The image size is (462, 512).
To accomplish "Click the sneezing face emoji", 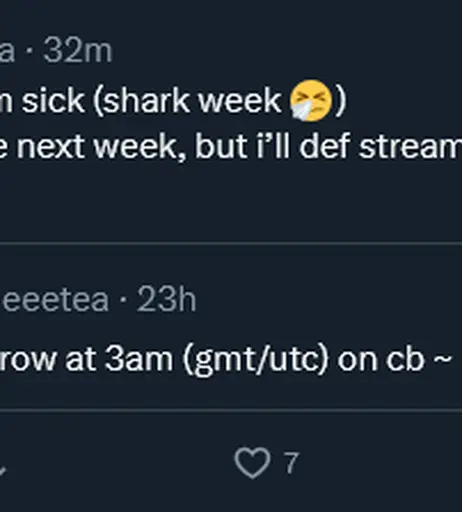I will click(x=311, y=100).
